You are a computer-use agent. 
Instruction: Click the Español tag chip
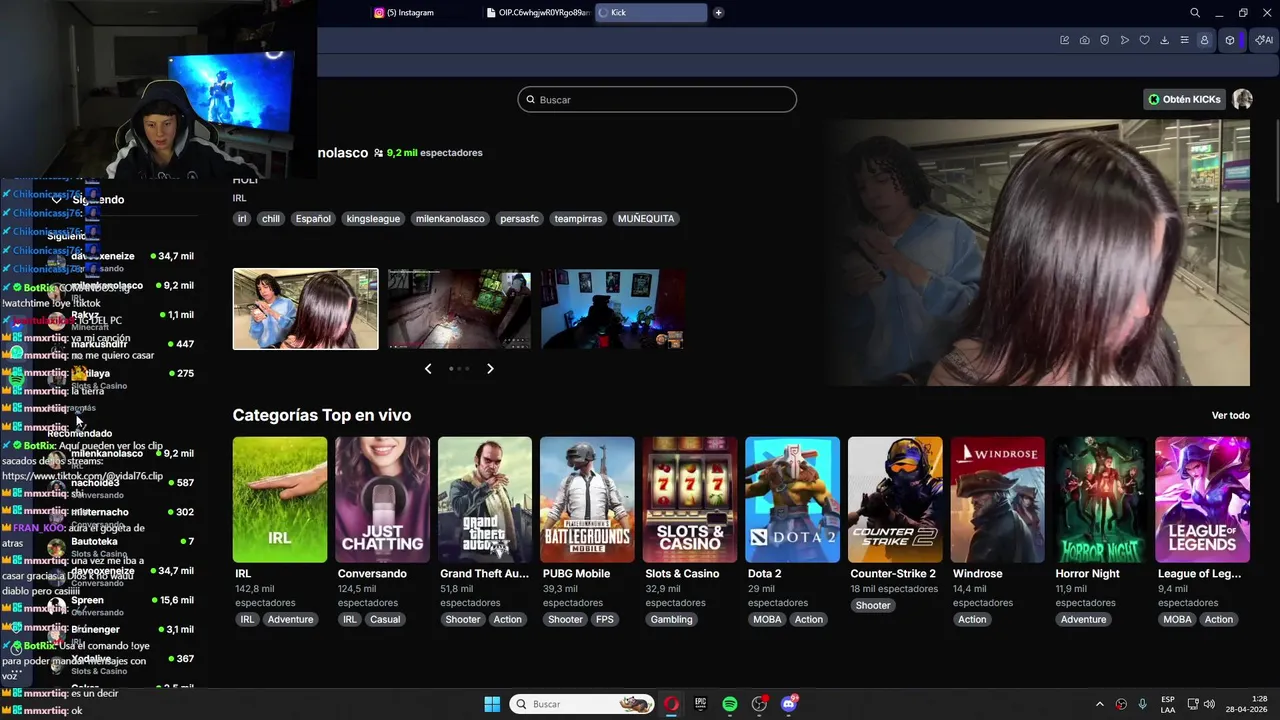pyautogui.click(x=313, y=218)
